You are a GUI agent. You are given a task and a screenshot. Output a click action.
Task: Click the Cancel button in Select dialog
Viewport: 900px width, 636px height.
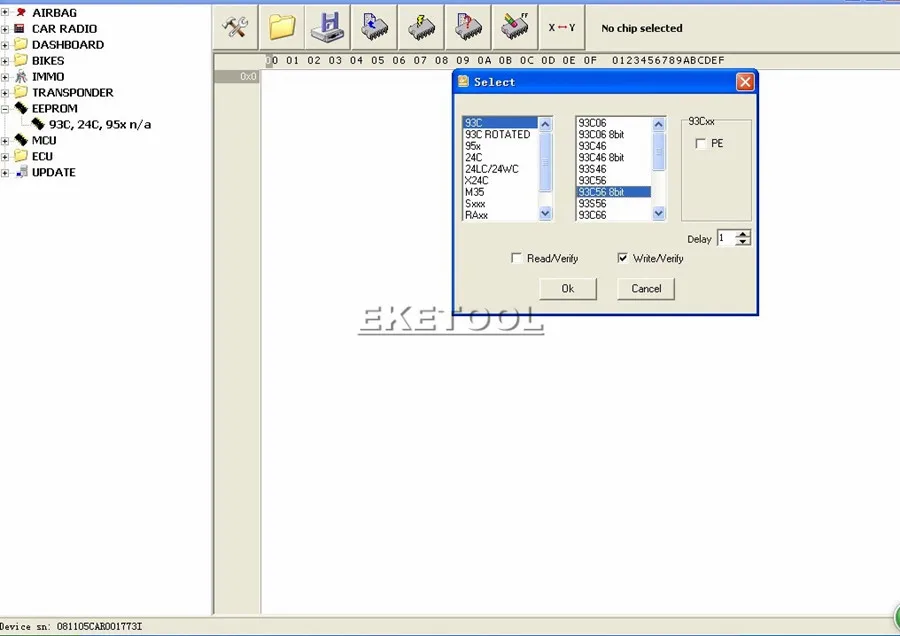pos(646,289)
